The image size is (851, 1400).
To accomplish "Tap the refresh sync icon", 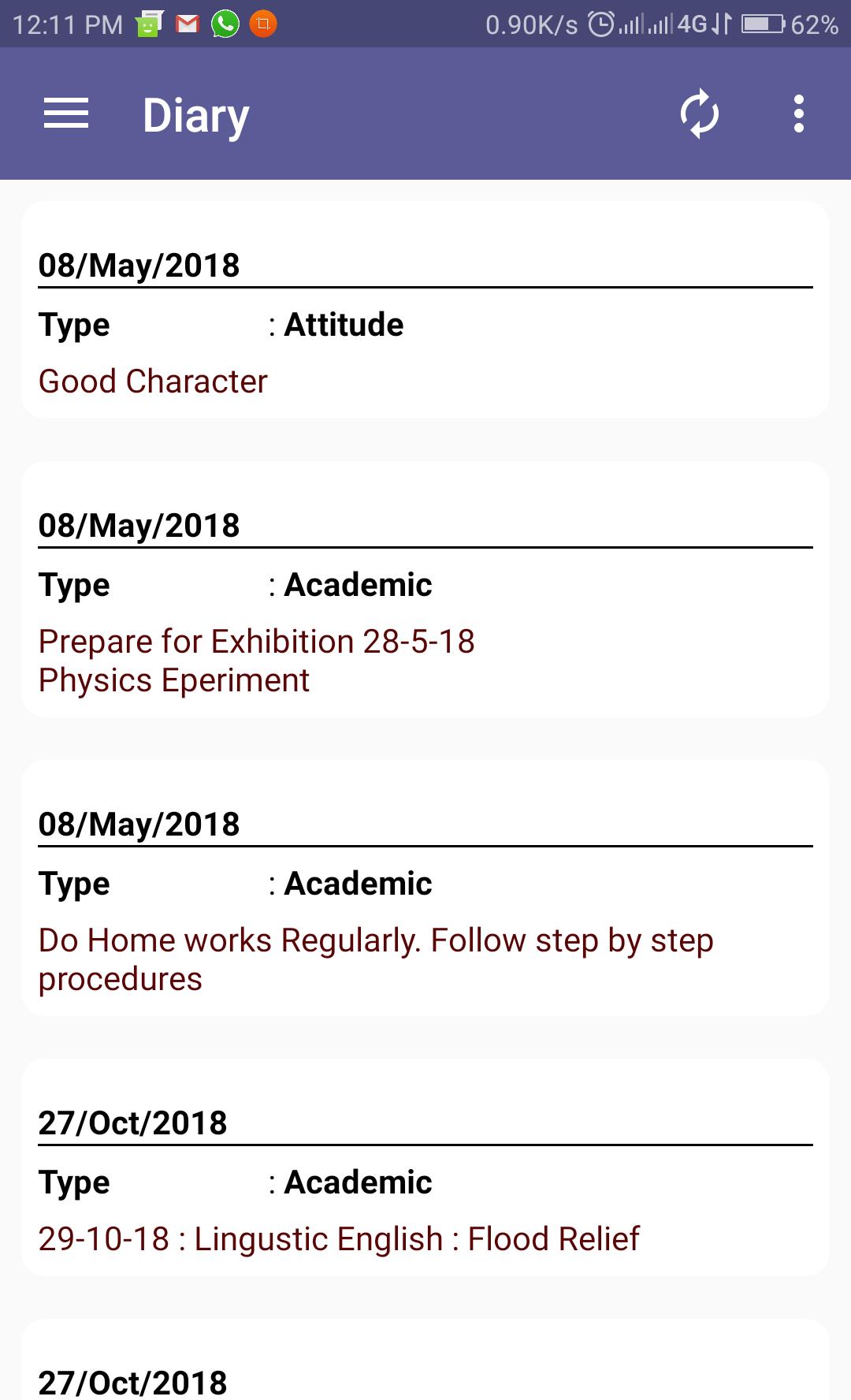I will (700, 114).
